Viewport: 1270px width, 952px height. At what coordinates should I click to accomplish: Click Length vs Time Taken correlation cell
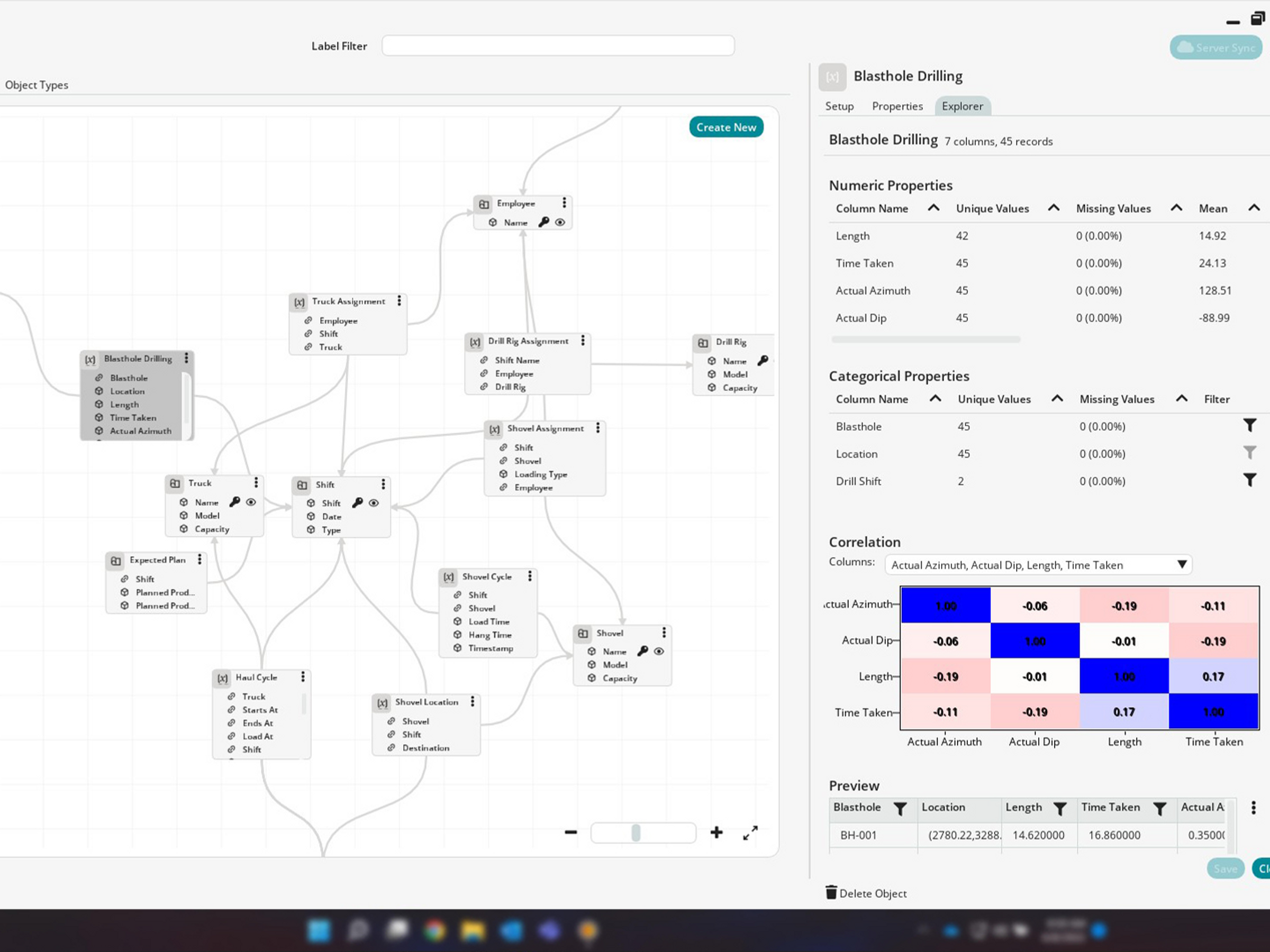(x=1213, y=676)
